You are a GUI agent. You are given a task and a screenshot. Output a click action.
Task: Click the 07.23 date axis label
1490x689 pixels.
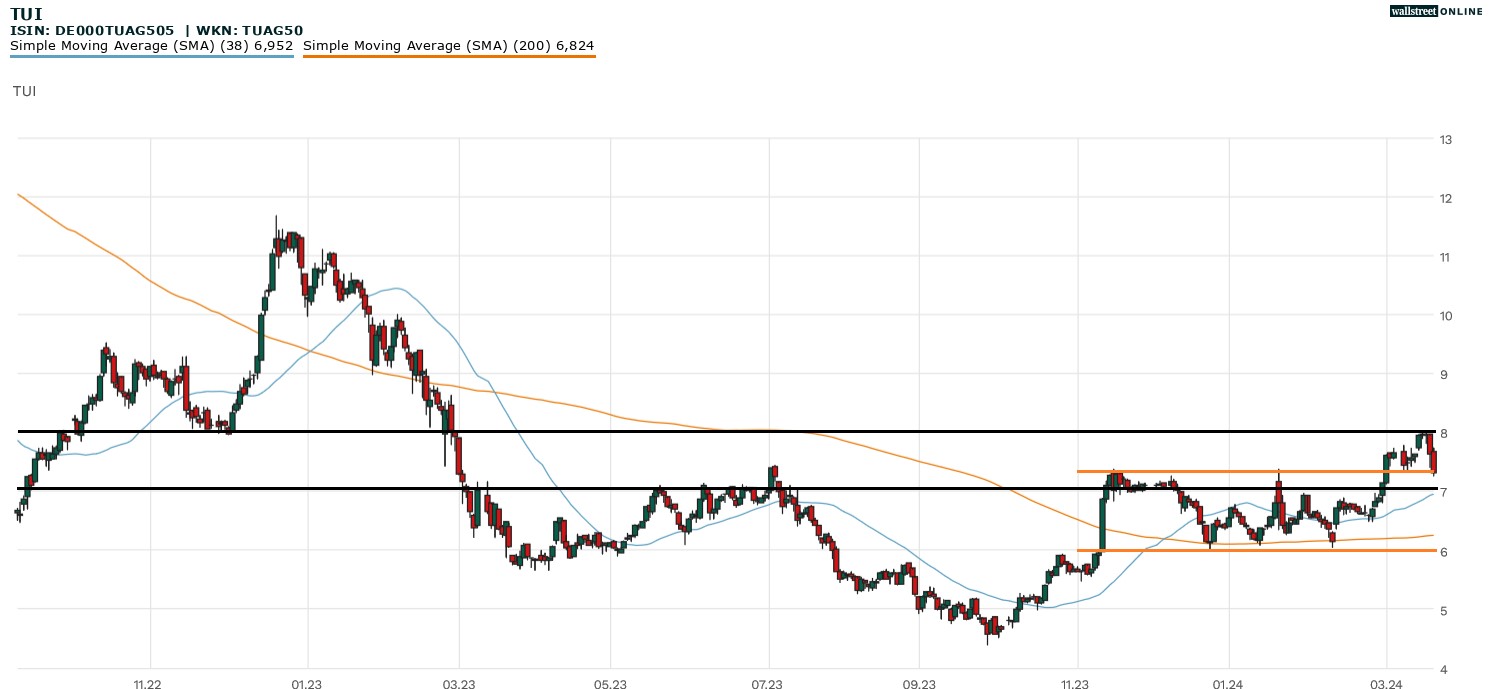click(x=767, y=684)
